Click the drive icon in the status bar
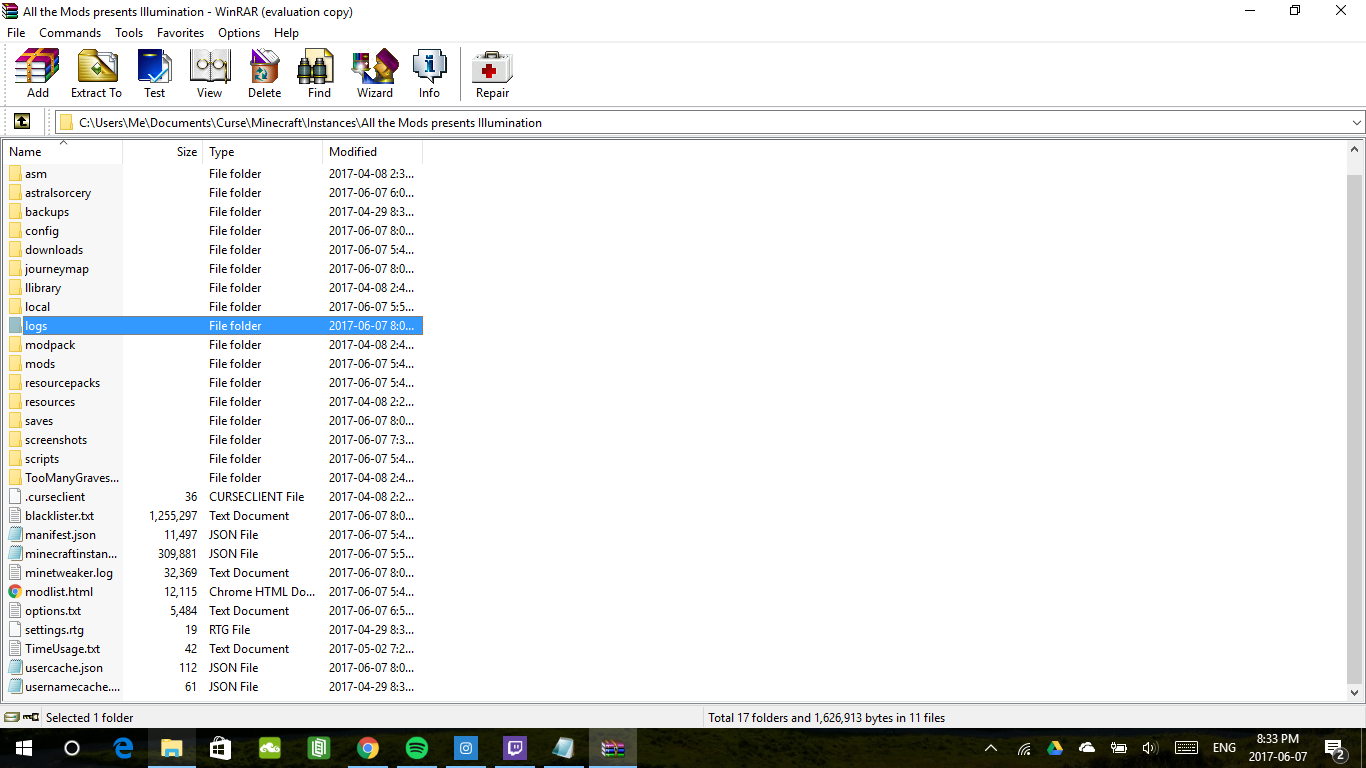1366x768 pixels. point(12,717)
